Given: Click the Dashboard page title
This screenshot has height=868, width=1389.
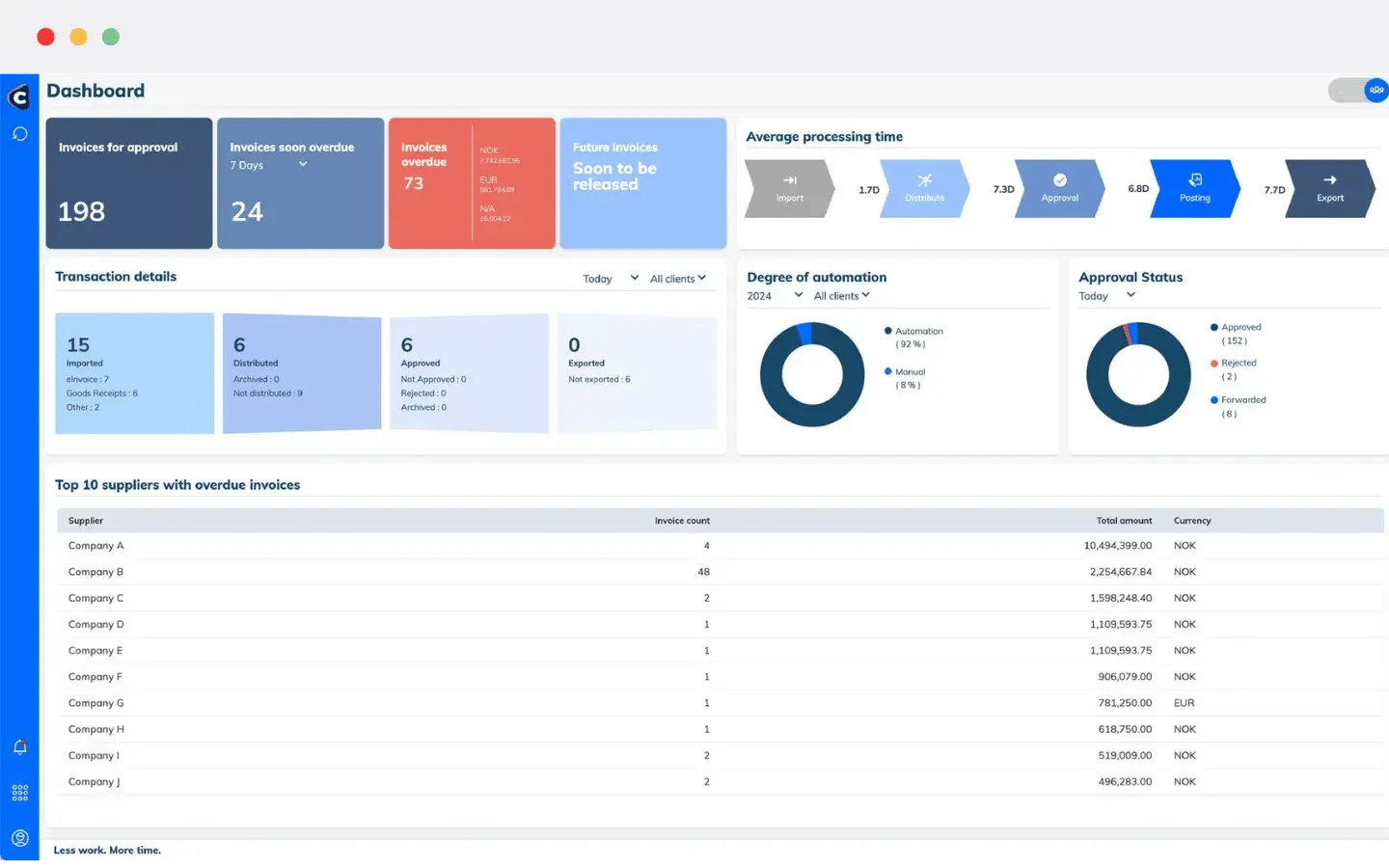Looking at the screenshot, I should [95, 91].
